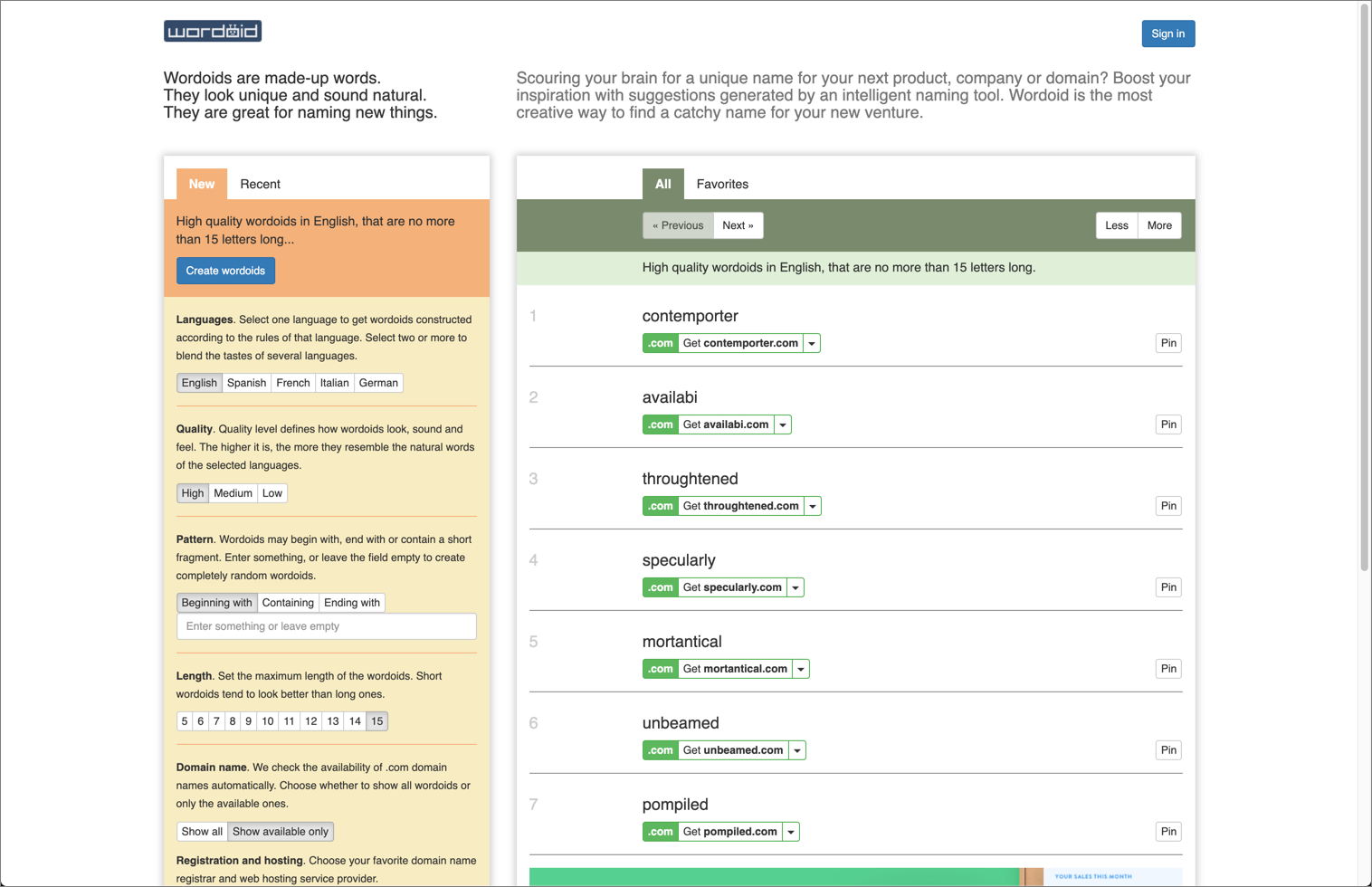Click Get throughtened.com link

741,506
